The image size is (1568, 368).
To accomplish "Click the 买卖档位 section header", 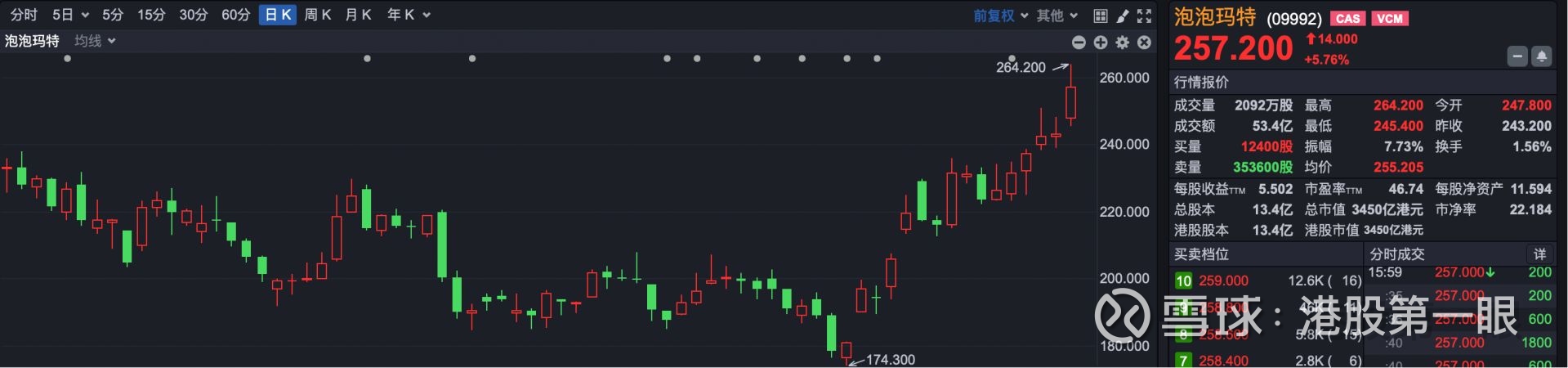I will tap(1201, 254).
